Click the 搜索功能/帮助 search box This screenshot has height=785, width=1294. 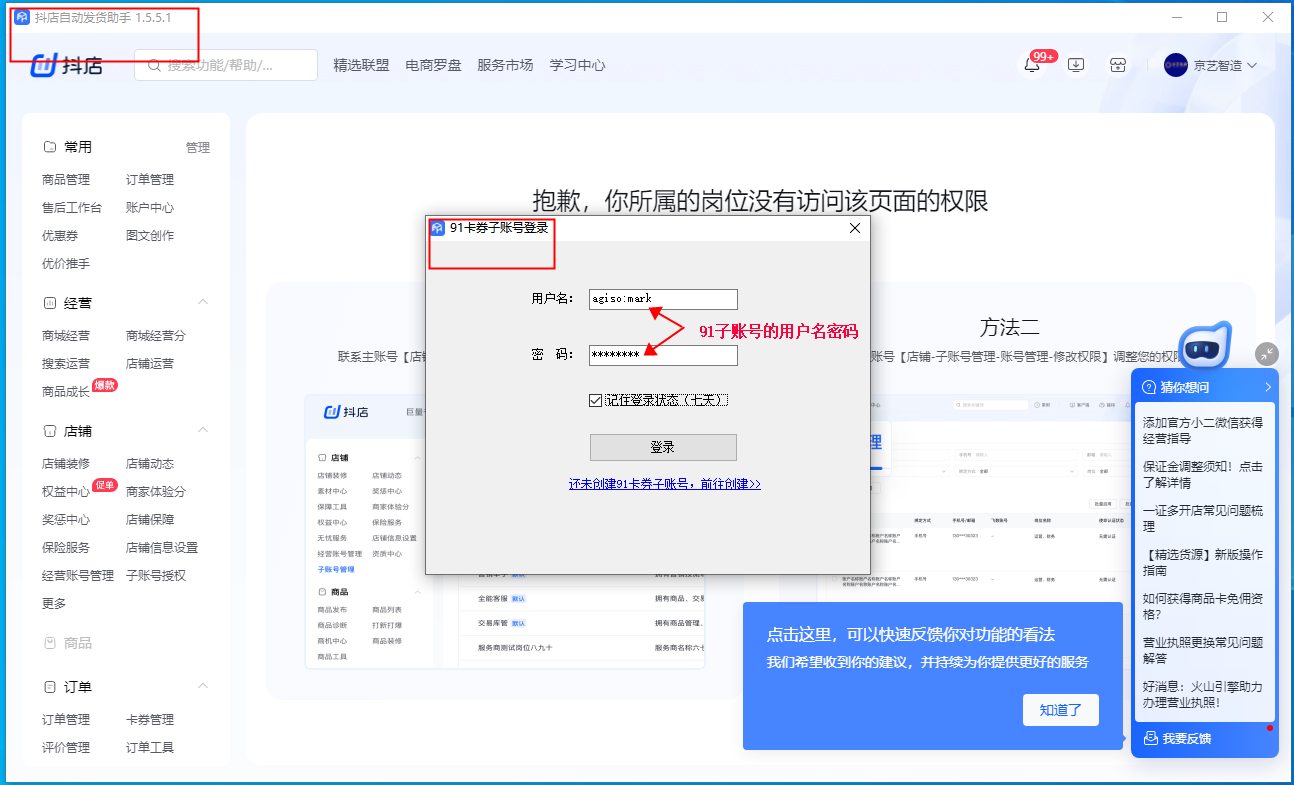[x=226, y=66]
